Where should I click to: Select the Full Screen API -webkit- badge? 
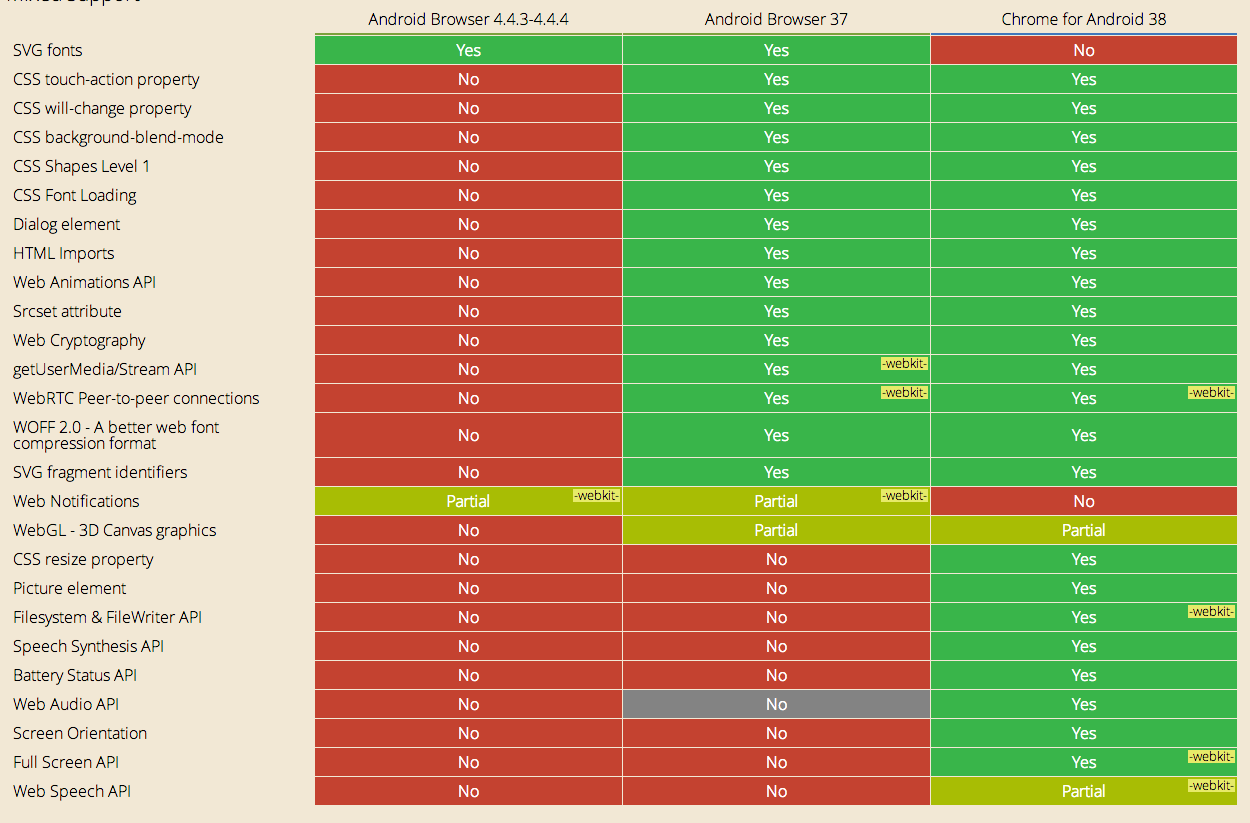[1212, 756]
